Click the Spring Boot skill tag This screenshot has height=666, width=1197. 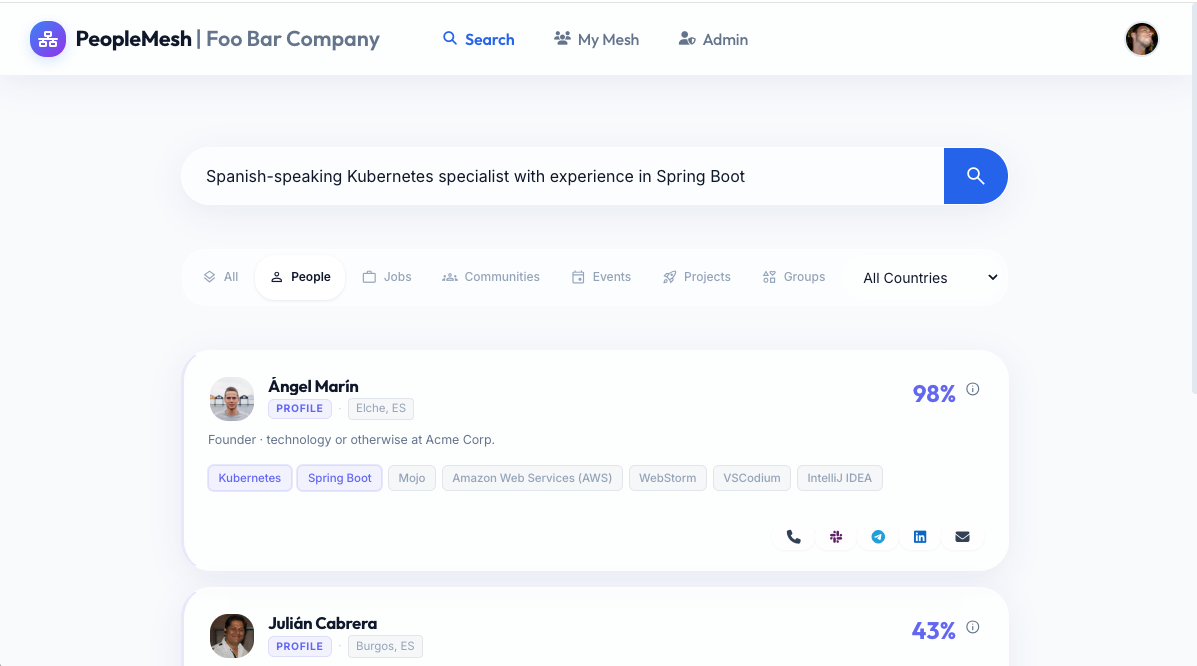340,478
